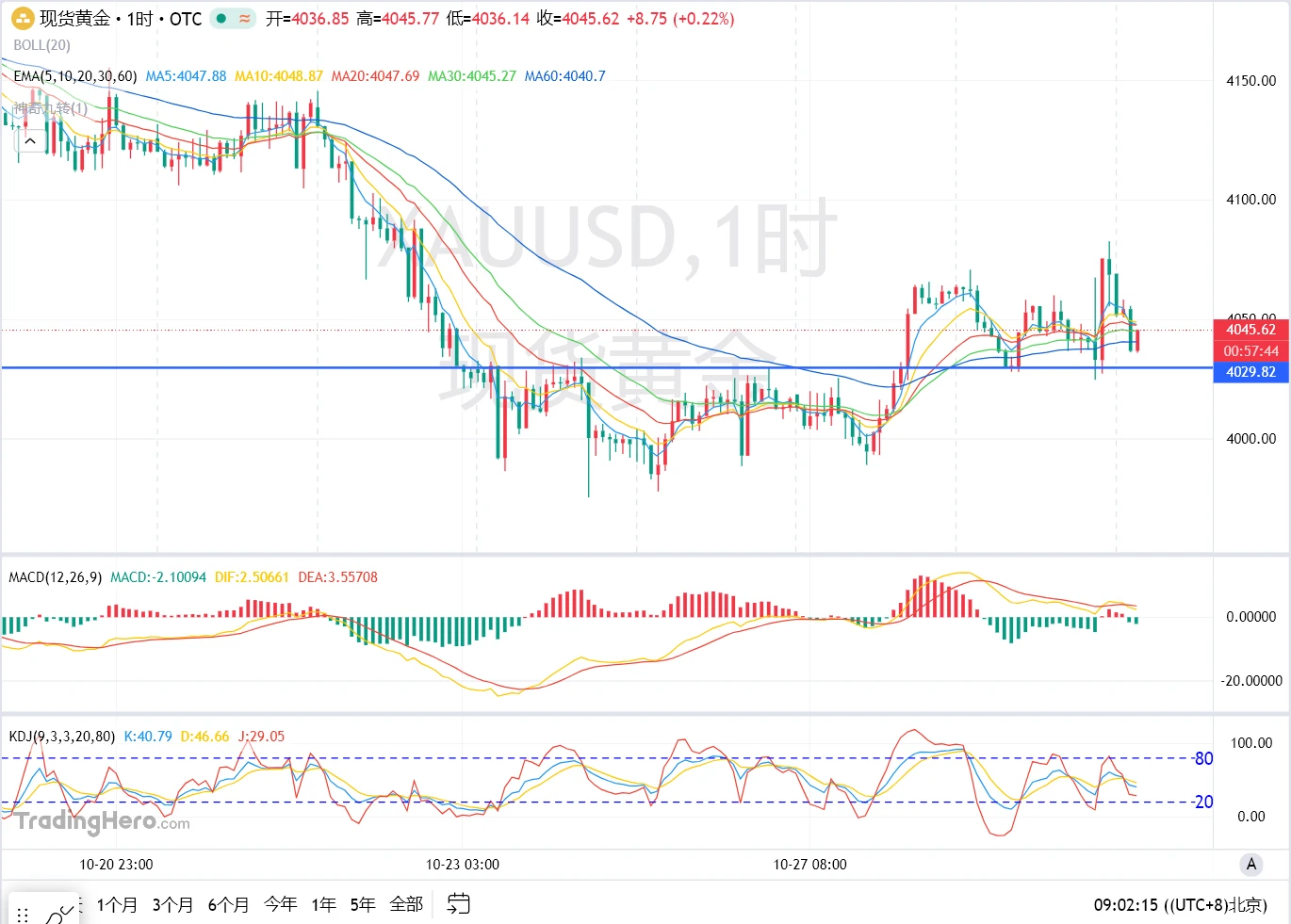1291x924 pixels.
Task: Click the TradingHero.com logo
Action: point(103,821)
